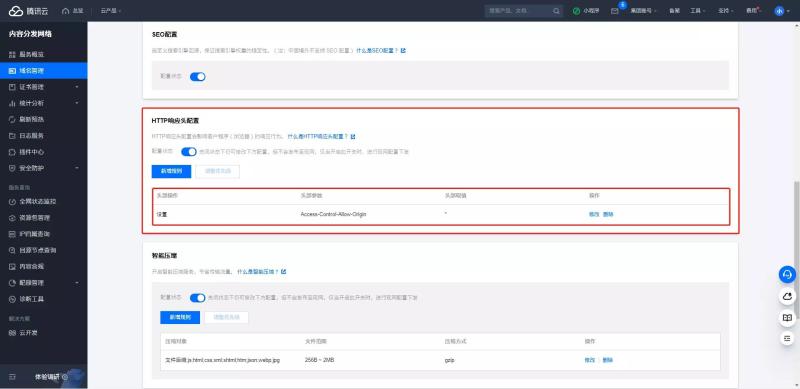The width and height of the screenshot is (800, 389).
Task: Open the floating documentation book icon
Action: [787, 318]
